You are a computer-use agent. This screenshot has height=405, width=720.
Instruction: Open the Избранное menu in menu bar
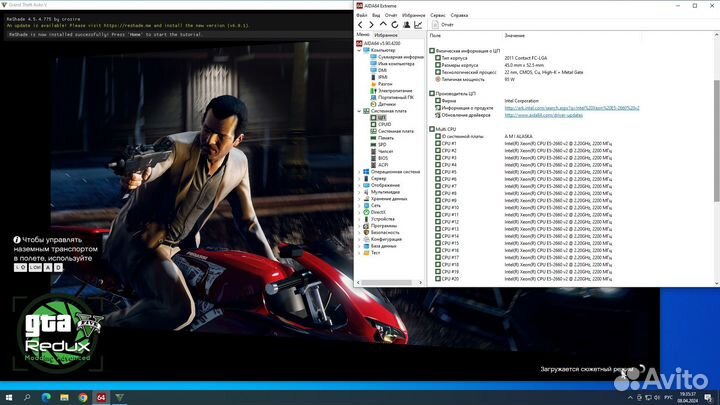click(x=413, y=15)
